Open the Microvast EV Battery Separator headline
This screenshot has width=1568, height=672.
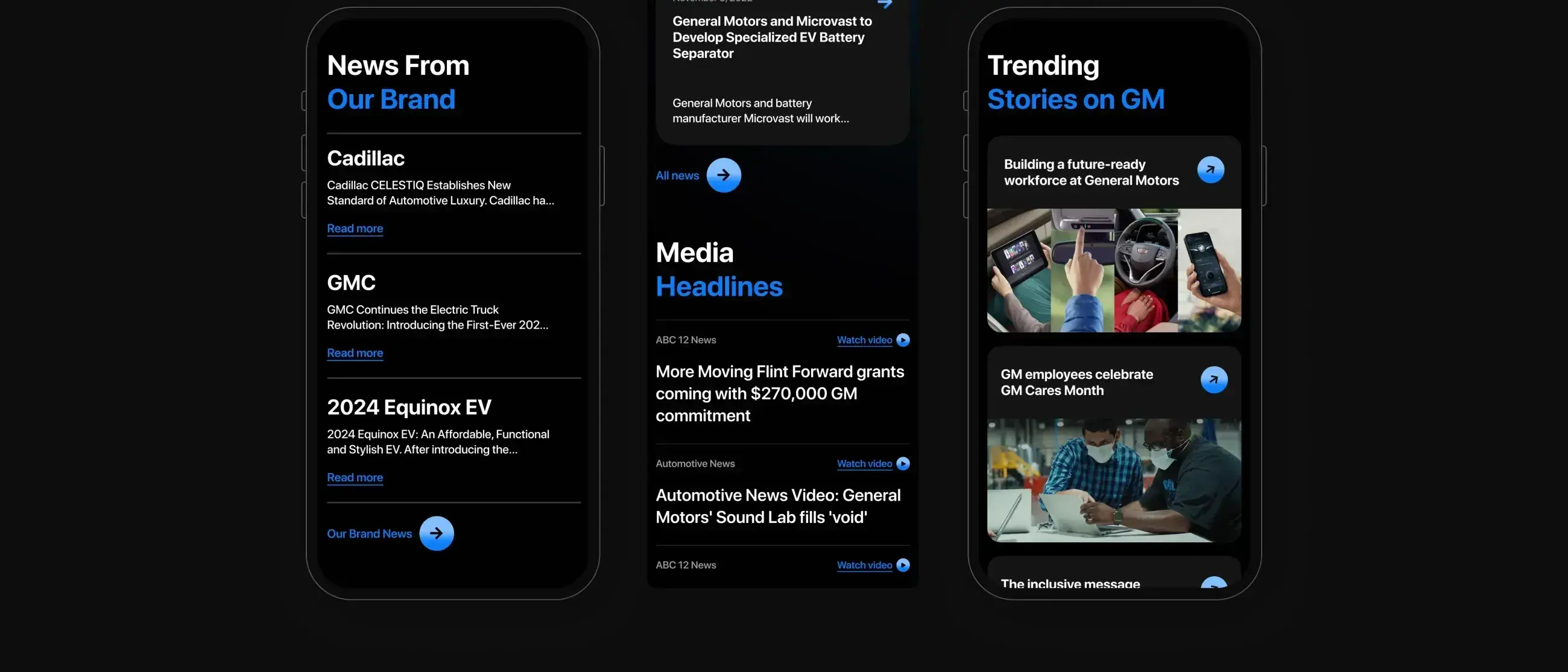coord(772,37)
